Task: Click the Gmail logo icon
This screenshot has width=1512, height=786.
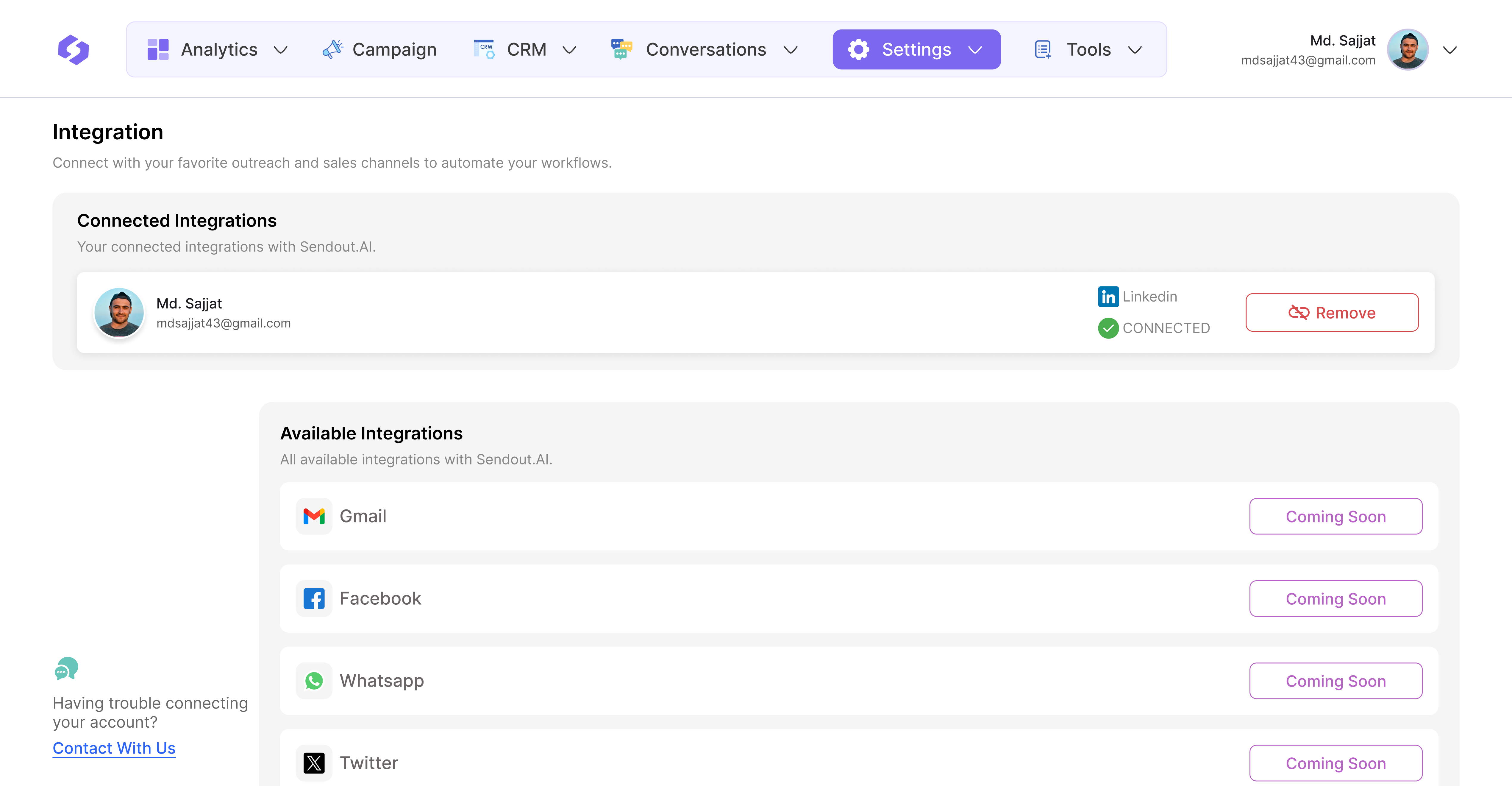Action: coord(314,516)
